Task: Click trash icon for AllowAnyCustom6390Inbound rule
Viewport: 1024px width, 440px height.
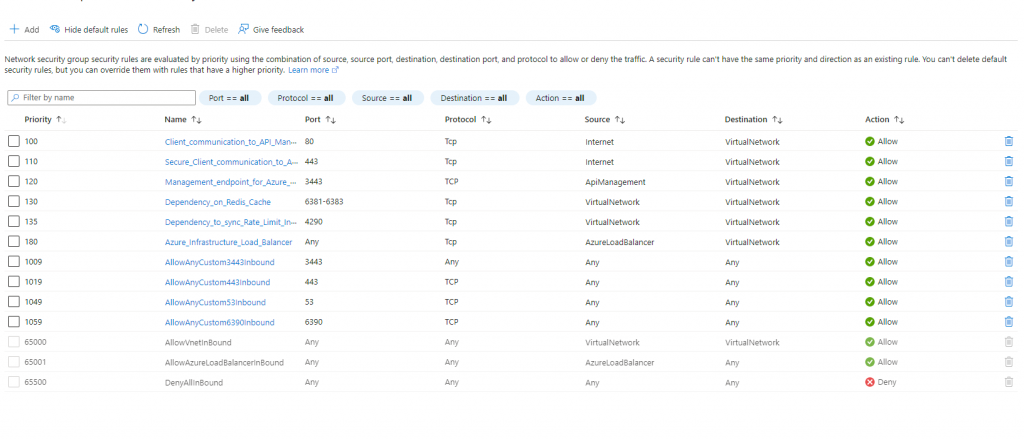Action: pyautogui.click(x=1008, y=322)
